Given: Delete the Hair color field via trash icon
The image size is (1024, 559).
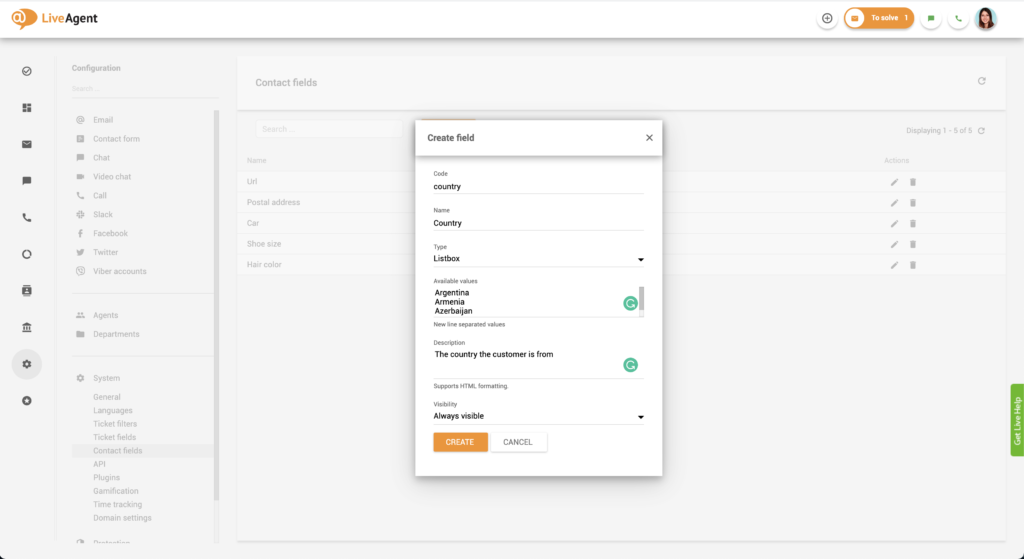Looking at the screenshot, I should click(x=912, y=265).
